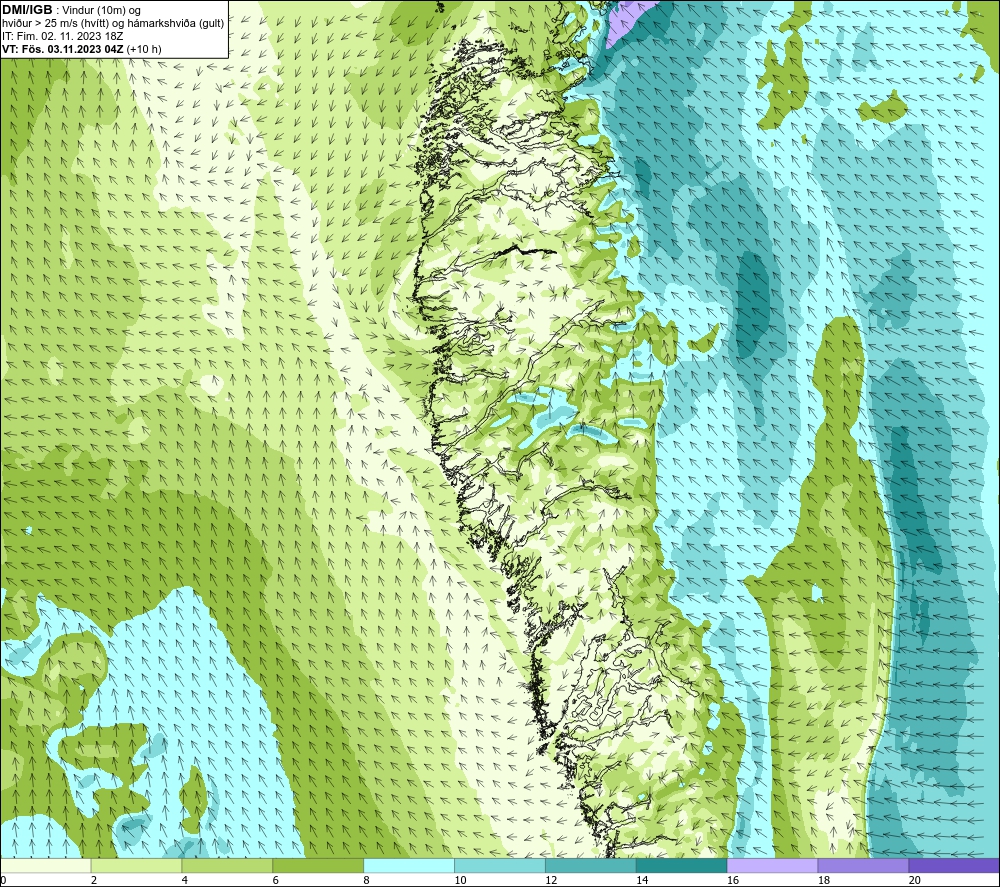
Task: Click the legend label '18'
Action: 823,881
